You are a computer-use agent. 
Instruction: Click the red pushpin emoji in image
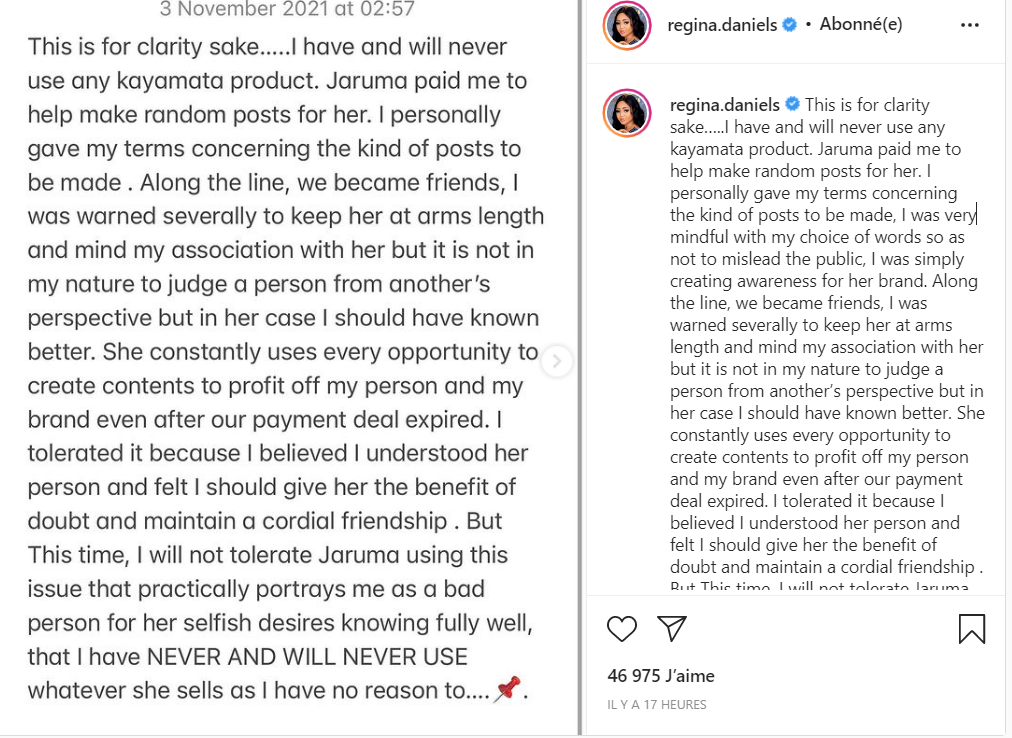pyautogui.click(x=508, y=689)
